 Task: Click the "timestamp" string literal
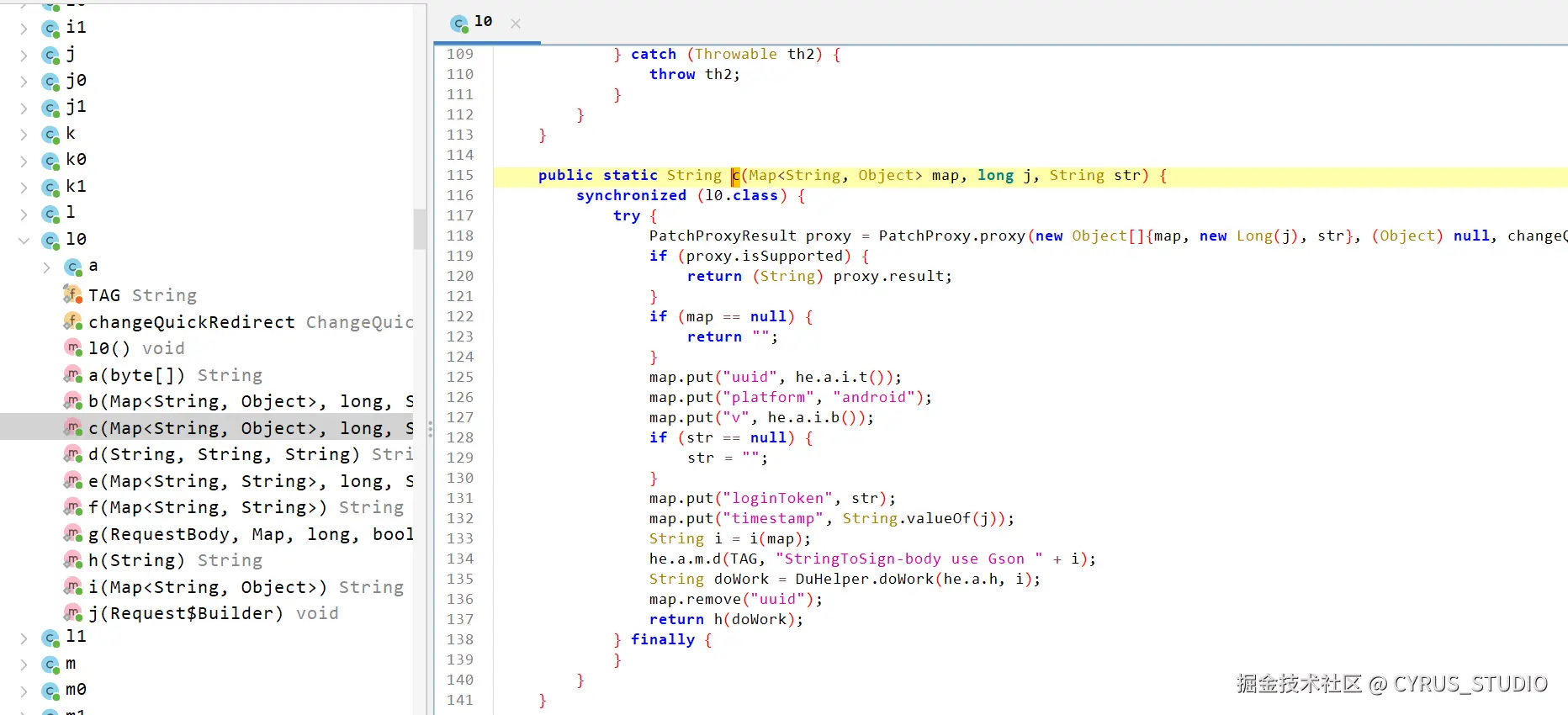[x=773, y=518]
